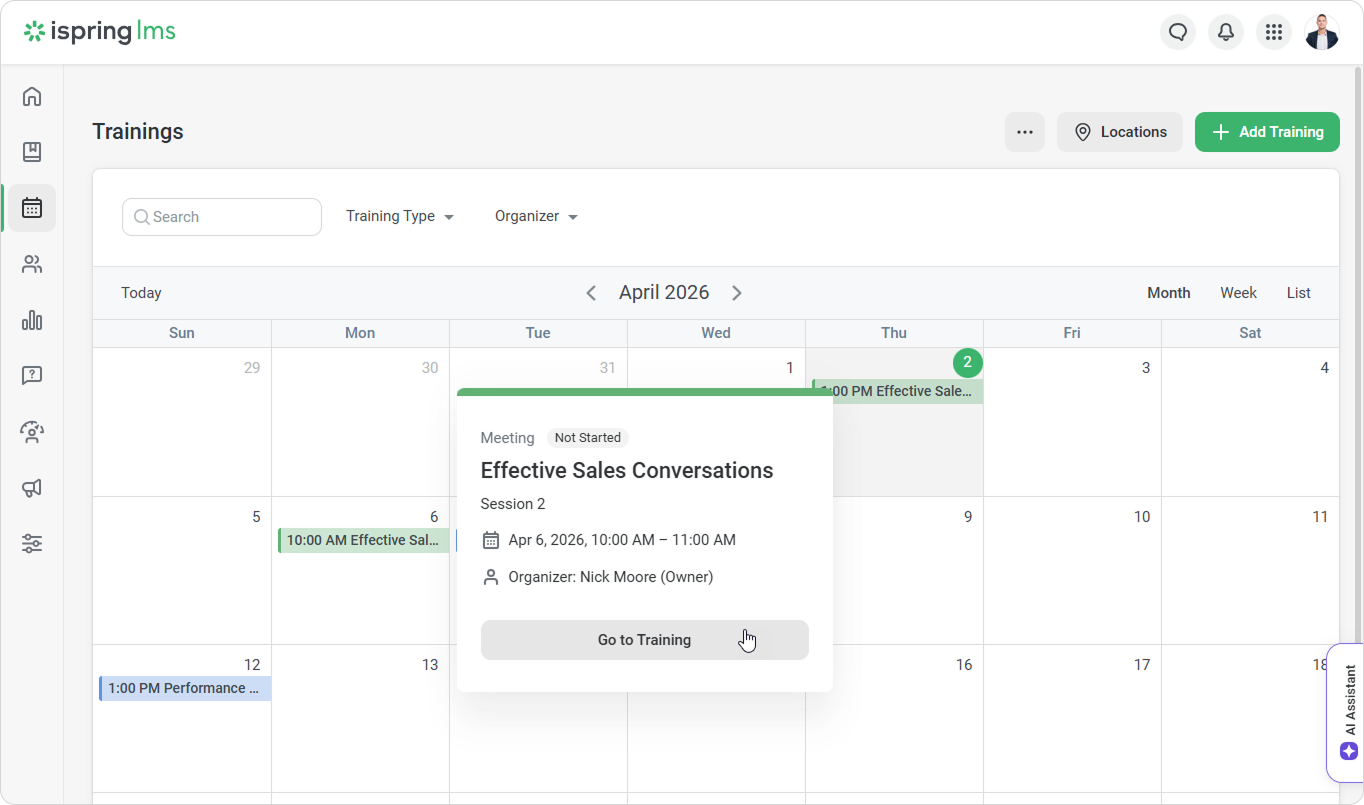1364x805 pixels.
Task: Open the Reports bar chart icon
Action: 32,320
